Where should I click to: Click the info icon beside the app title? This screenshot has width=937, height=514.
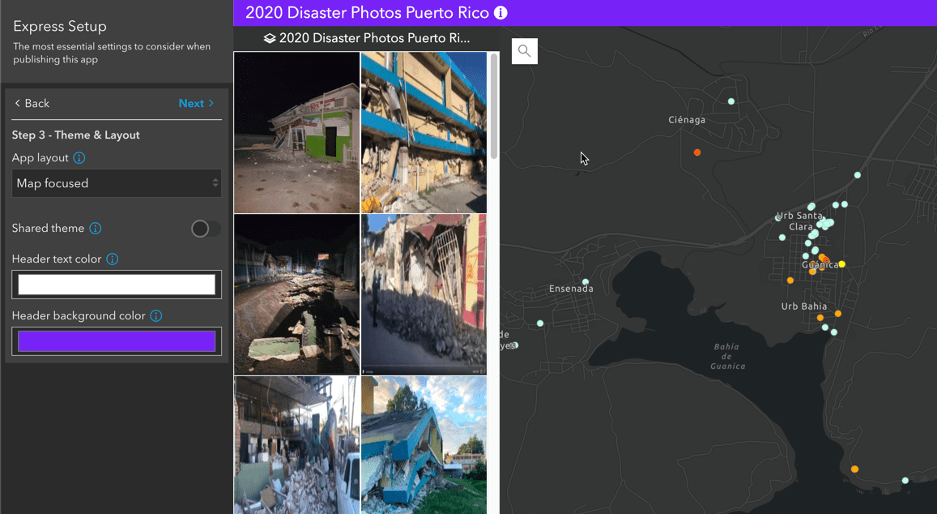pyautogui.click(x=501, y=13)
